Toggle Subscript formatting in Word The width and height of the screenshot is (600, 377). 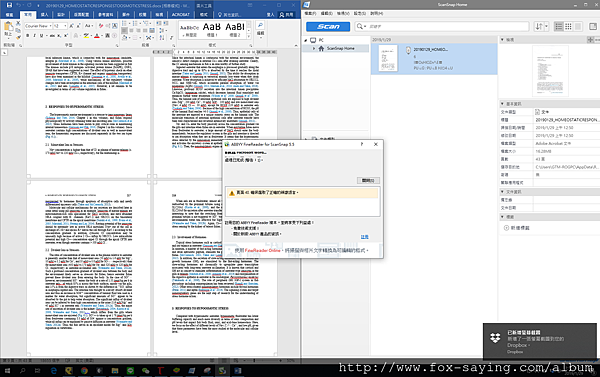pyautogui.click(x=59, y=36)
